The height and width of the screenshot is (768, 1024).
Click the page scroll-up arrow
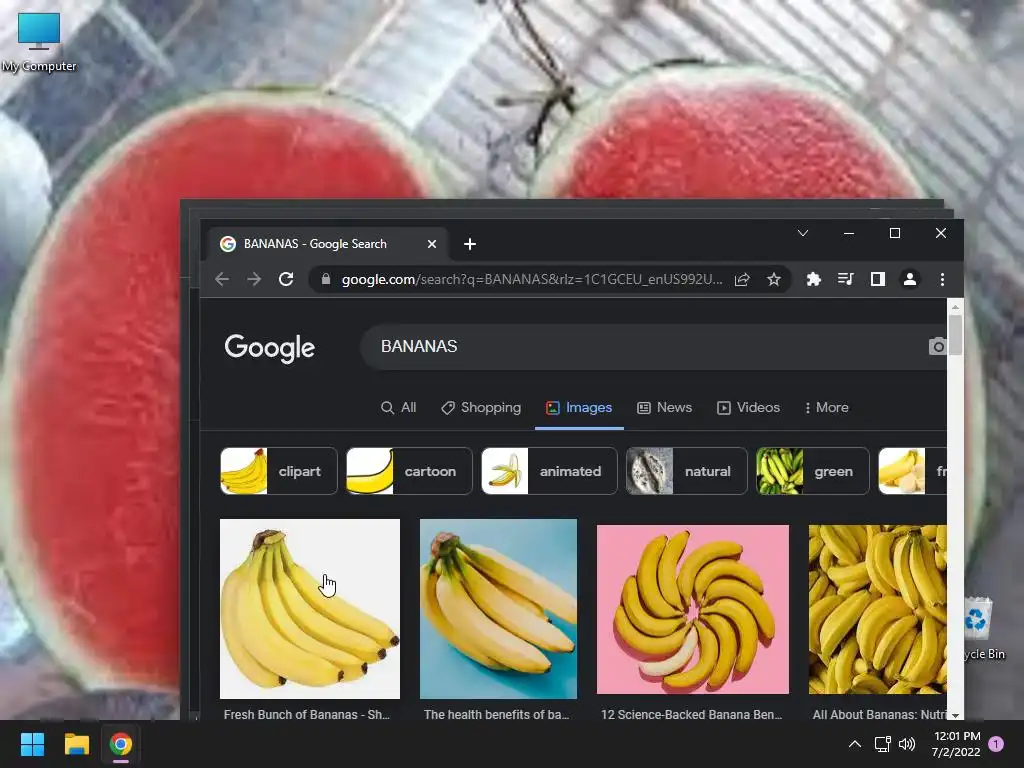(955, 307)
